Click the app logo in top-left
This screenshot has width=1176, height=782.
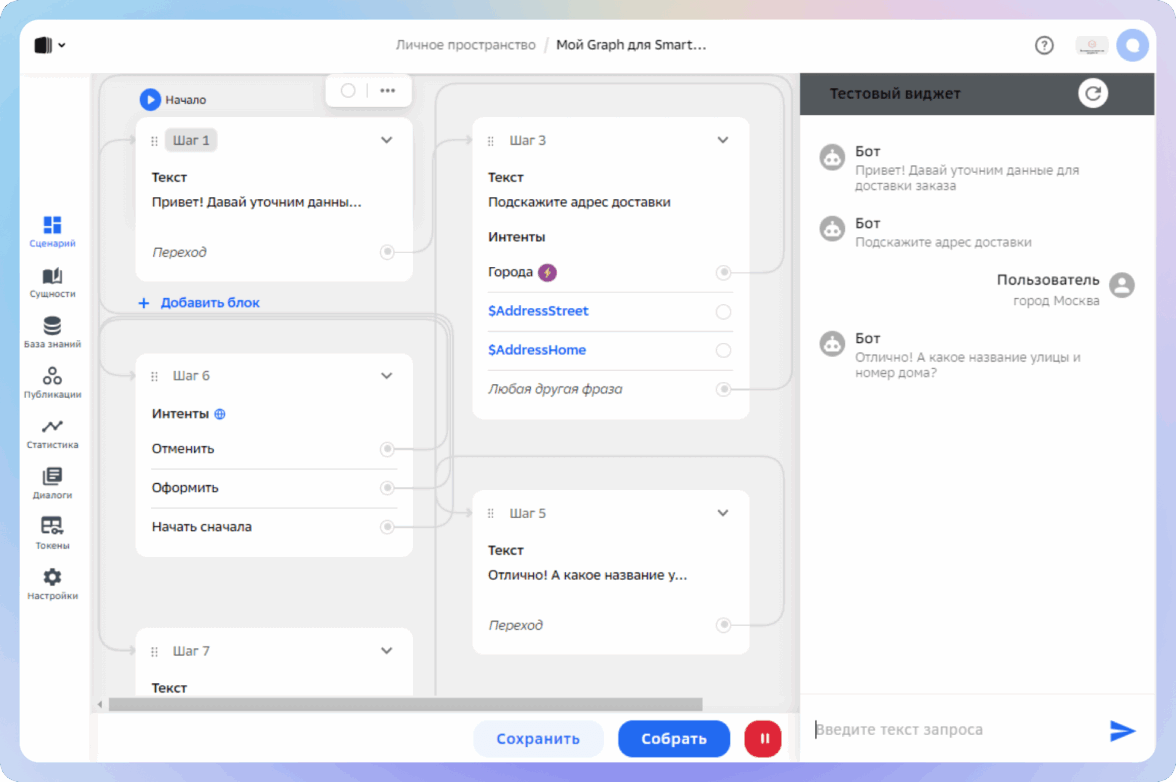[43, 45]
